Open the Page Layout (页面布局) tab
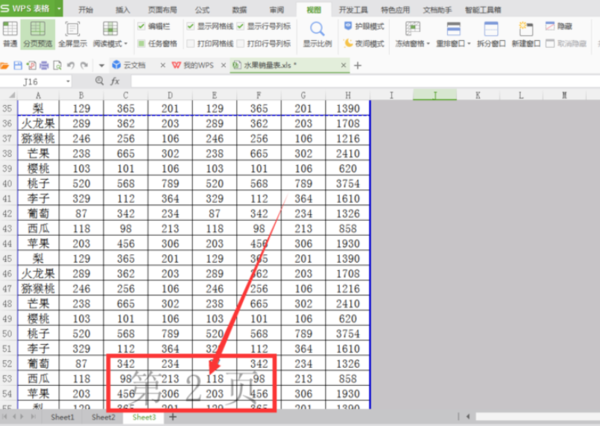The width and height of the screenshot is (600, 426). coord(162,10)
